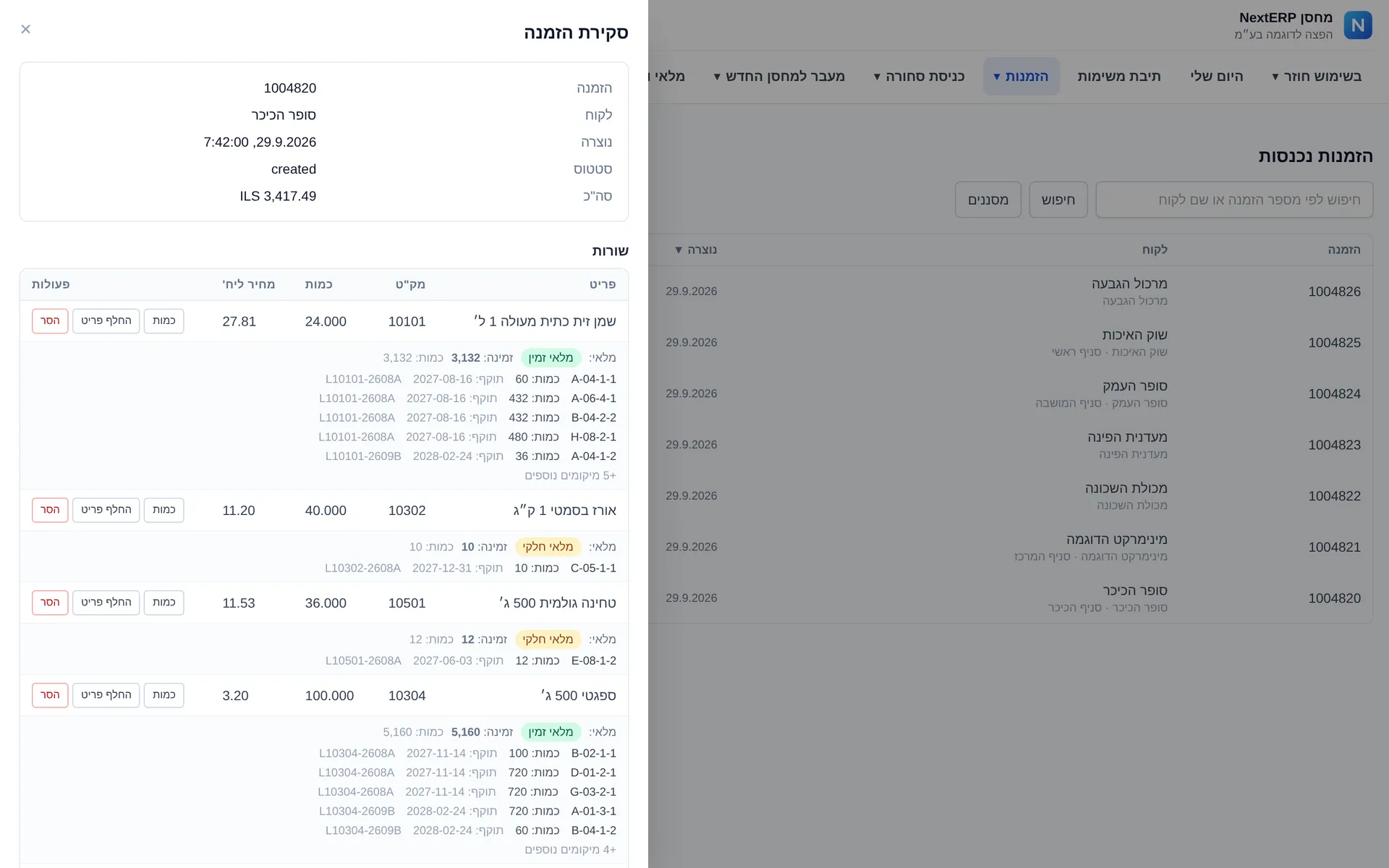Click customer מעדנית הפינה name
This screenshot has width=1389, height=868.
tap(1127, 437)
